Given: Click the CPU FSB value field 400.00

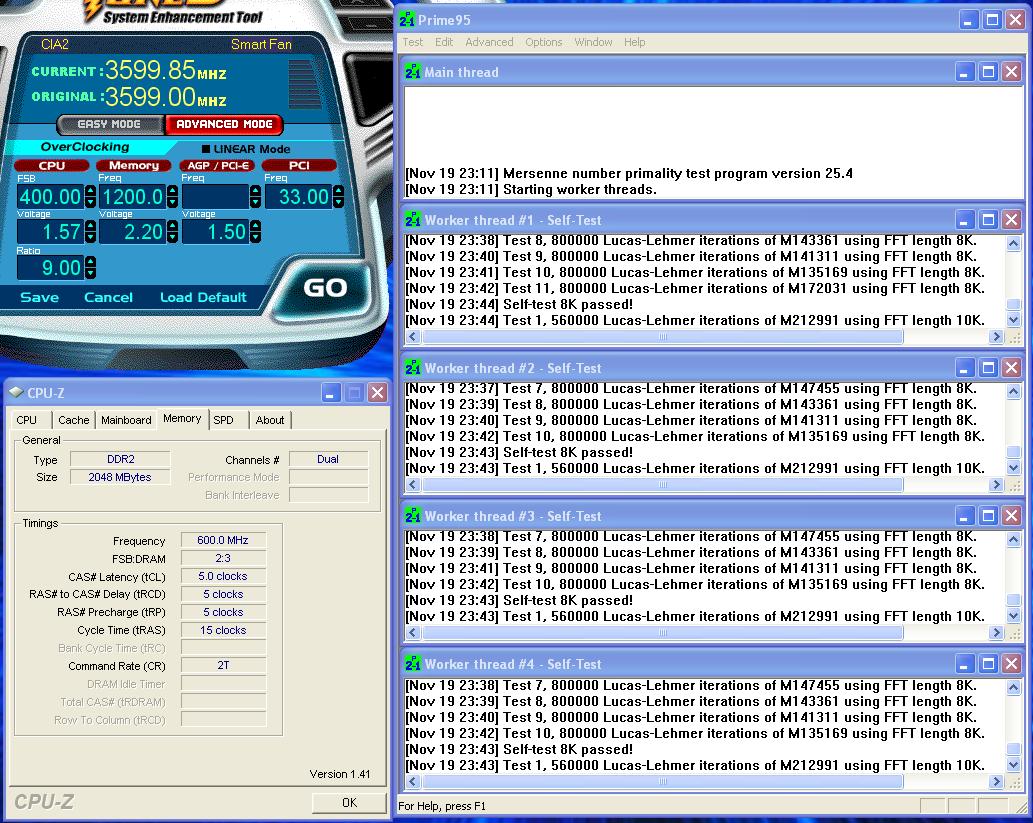Looking at the screenshot, I should coord(51,196).
